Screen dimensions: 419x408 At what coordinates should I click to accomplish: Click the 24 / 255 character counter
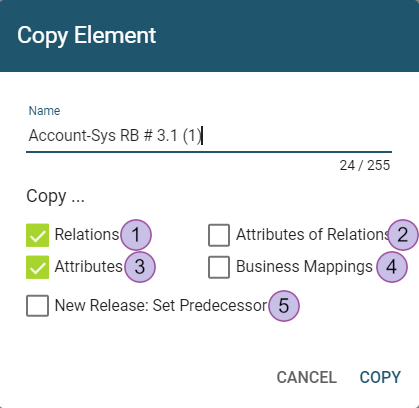[x=365, y=165]
